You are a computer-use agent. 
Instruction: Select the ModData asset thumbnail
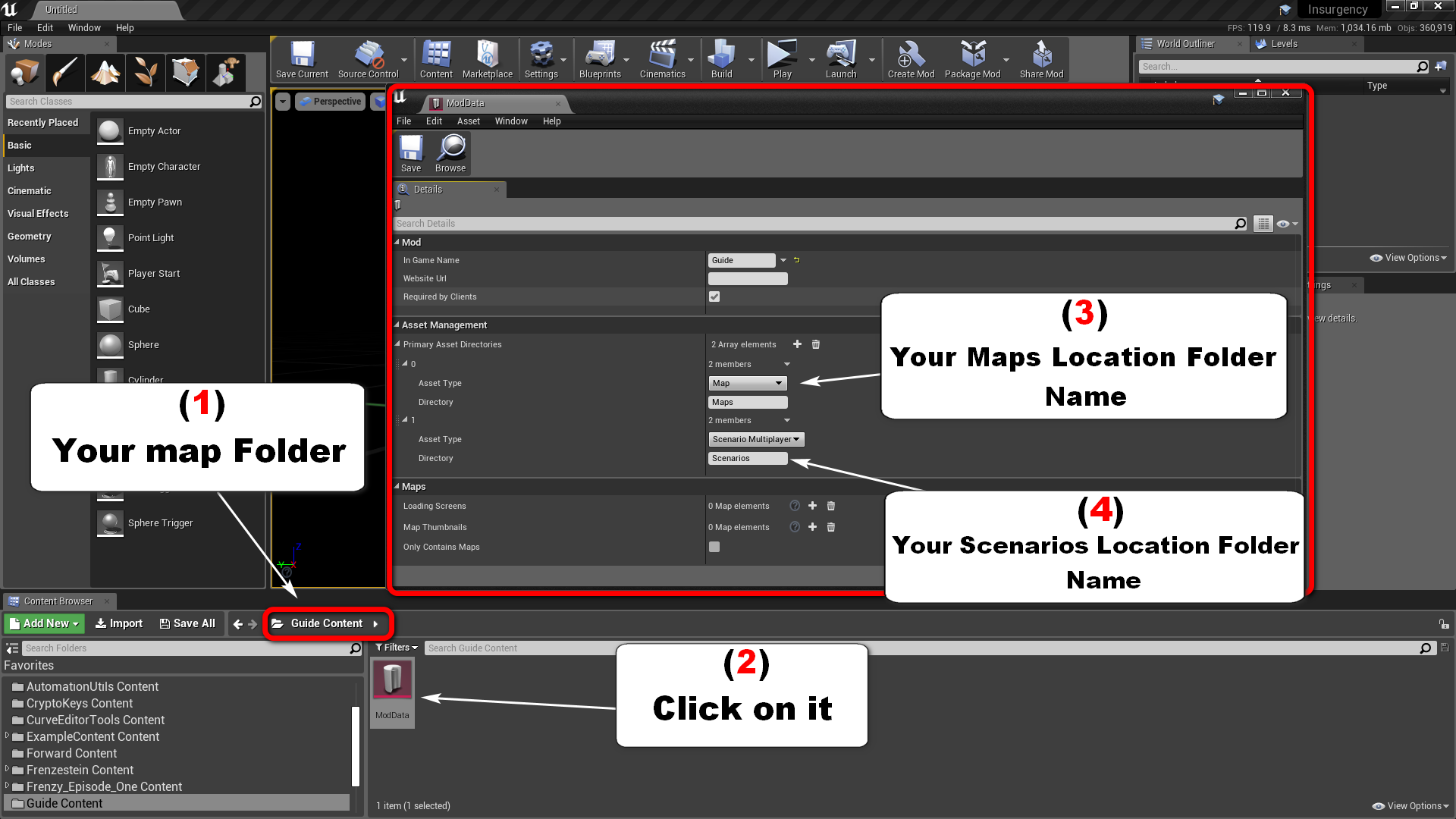coord(392,692)
